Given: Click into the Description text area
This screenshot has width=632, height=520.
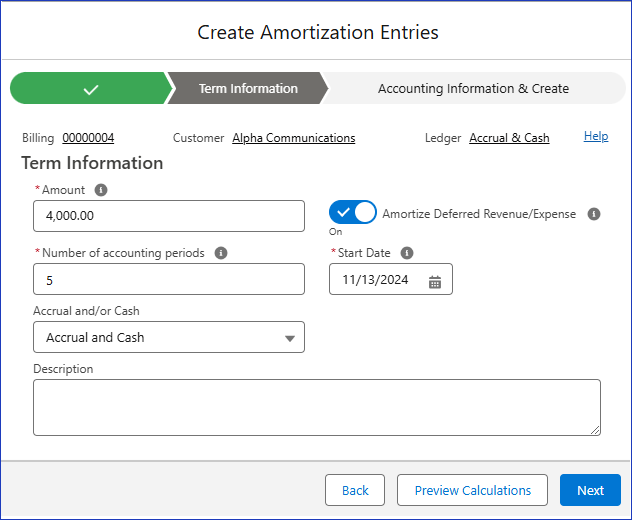Looking at the screenshot, I should pos(317,408).
